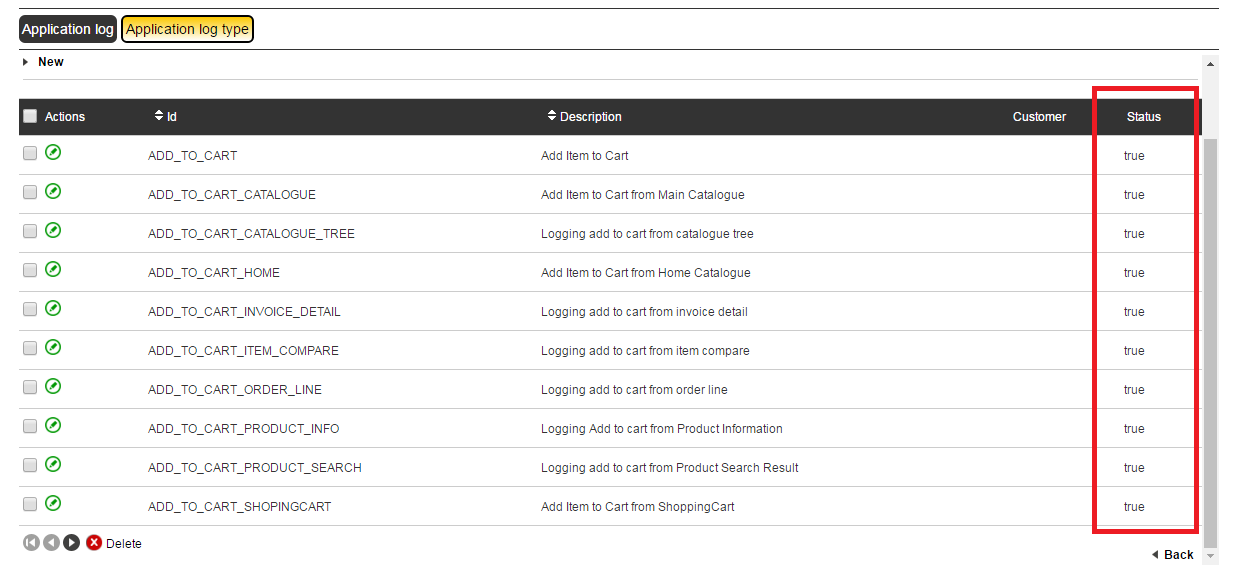Click the red Delete icon
This screenshot has width=1241, height=580.
(x=93, y=542)
